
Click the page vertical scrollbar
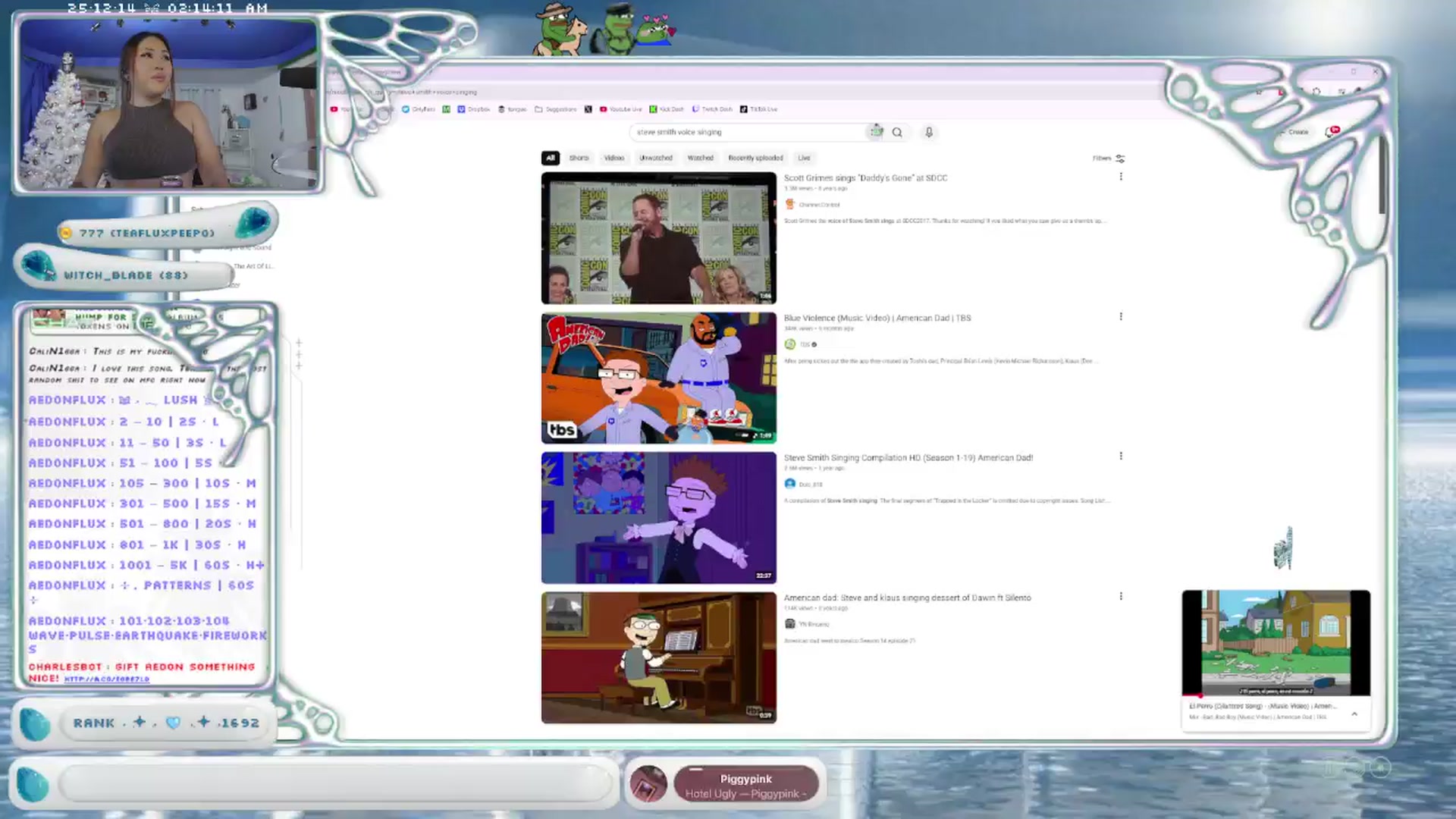[x=1382, y=176]
